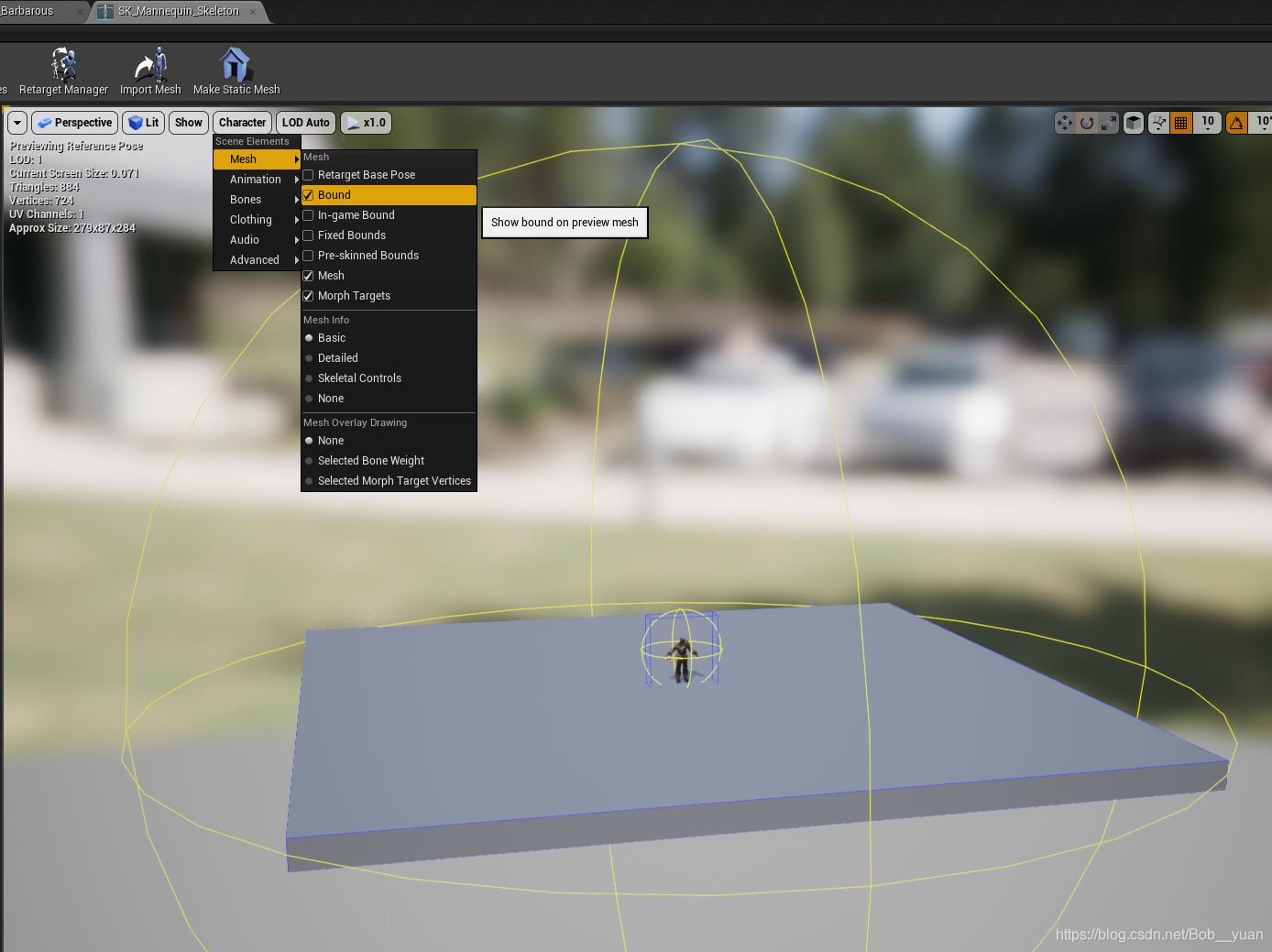The height and width of the screenshot is (952, 1272).
Task: Select Skeletal Controls mesh info option
Action: click(x=389, y=378)
